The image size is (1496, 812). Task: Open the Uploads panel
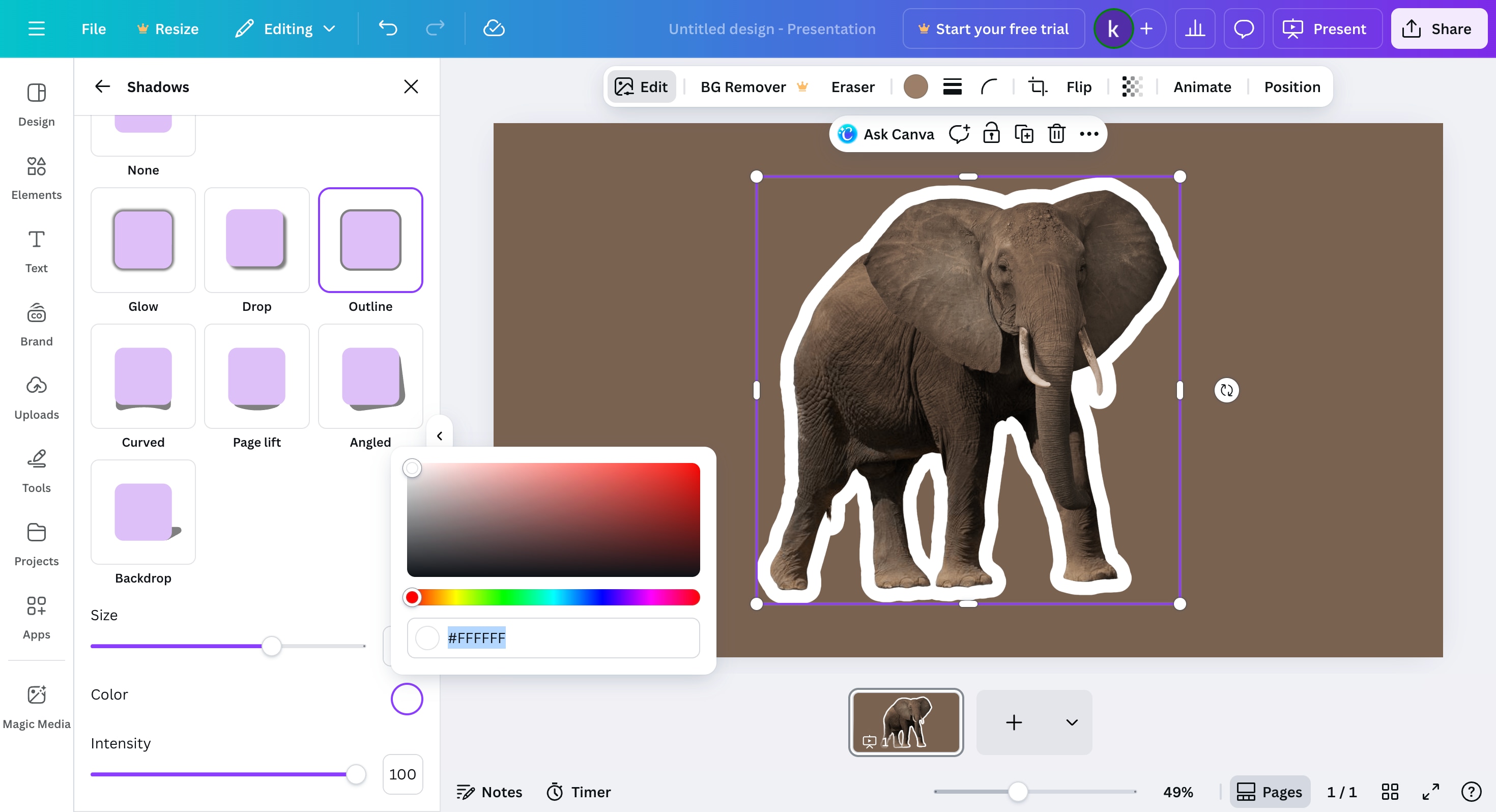pos(36,396)
